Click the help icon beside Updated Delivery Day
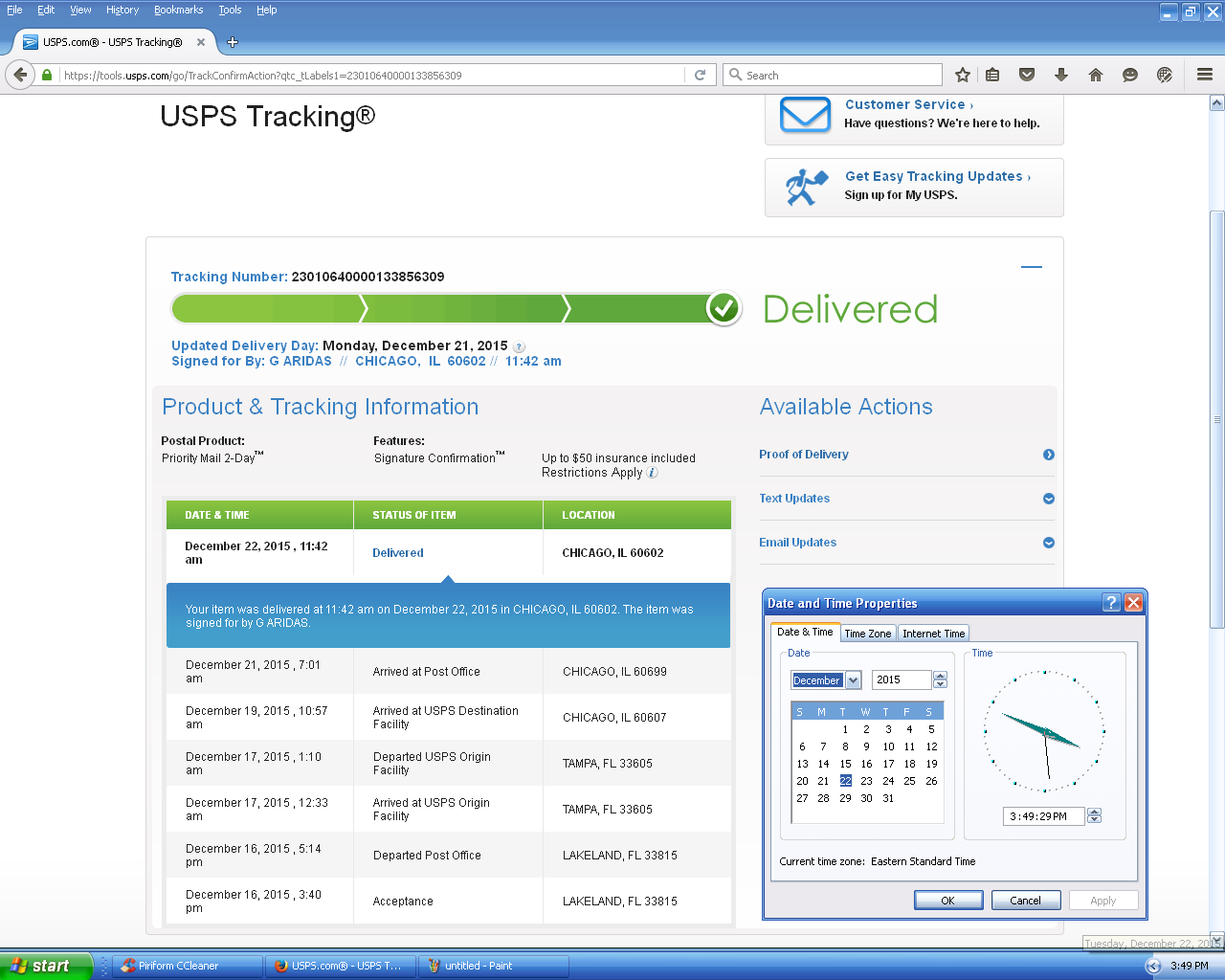1225x980 pixels. tap(519, 346)
